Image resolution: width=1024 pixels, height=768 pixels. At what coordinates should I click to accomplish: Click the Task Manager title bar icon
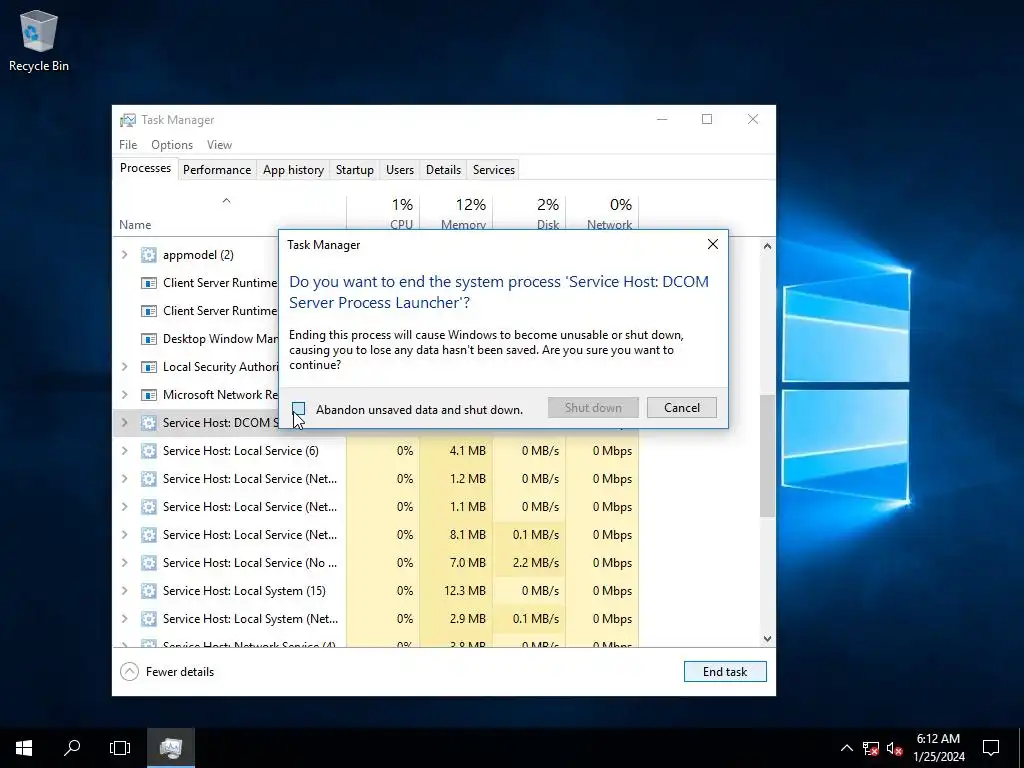pyautogui.click(x=128, y=120)
